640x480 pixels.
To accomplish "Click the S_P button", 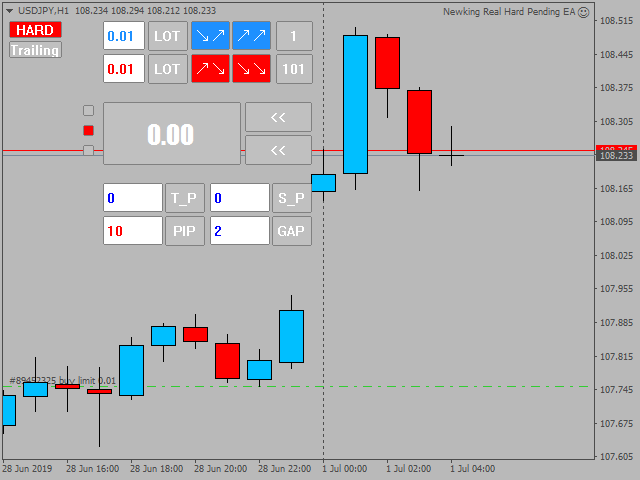I will point(292,198).
